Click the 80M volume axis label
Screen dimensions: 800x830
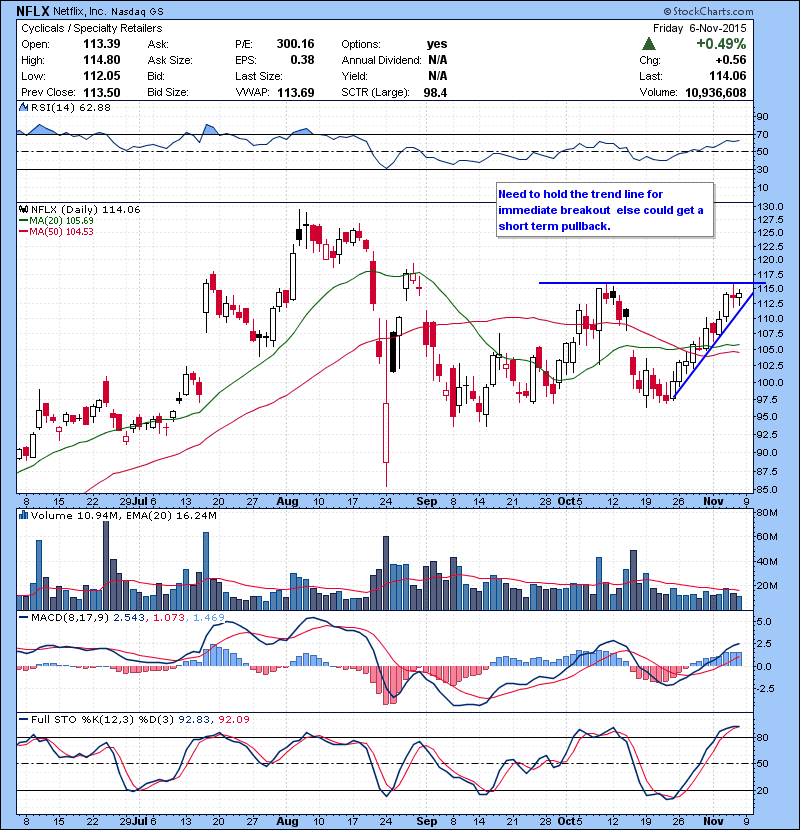tap(767, 512)
